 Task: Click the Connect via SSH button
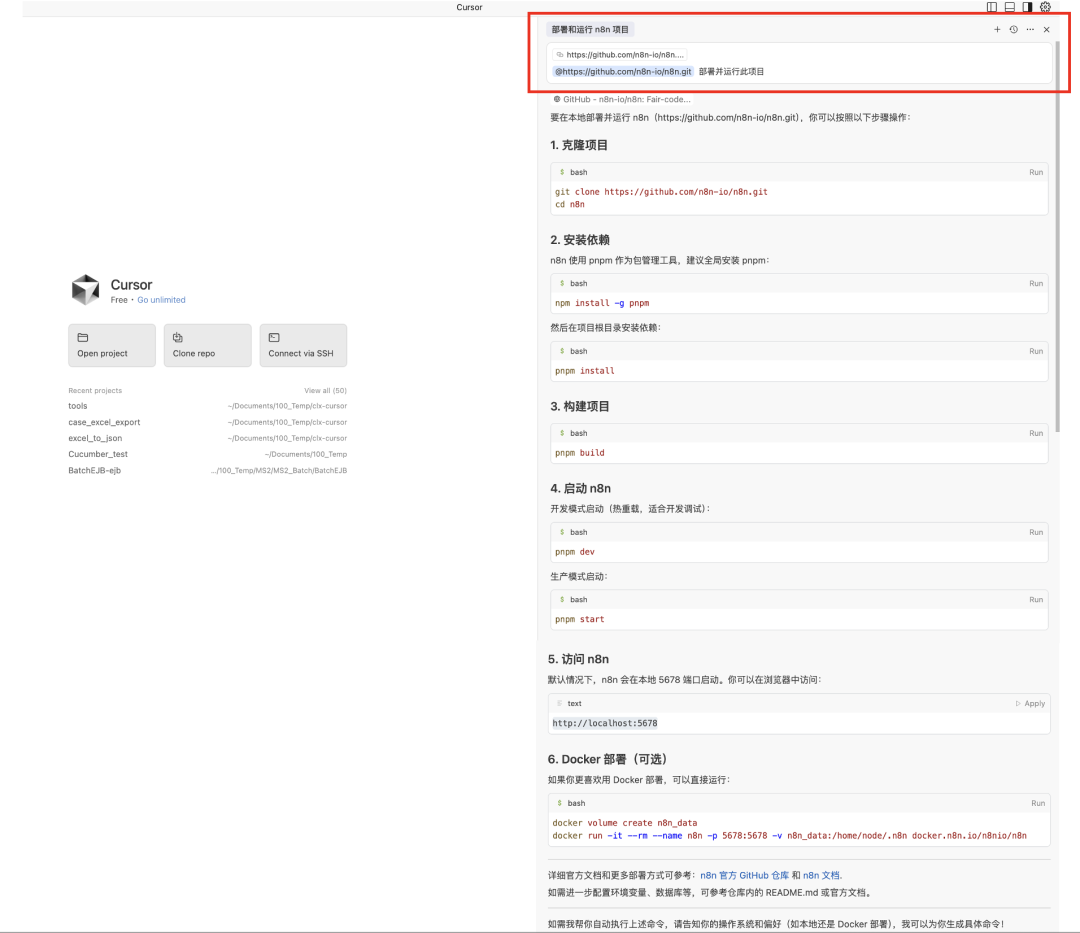(x=303, y=346)
